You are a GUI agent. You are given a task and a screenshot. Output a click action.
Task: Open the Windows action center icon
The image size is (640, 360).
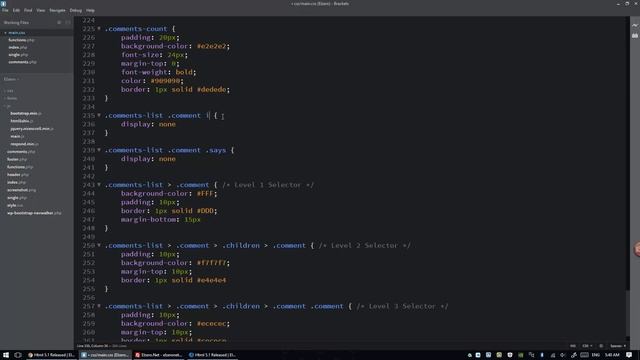click(x=629, y=355)
